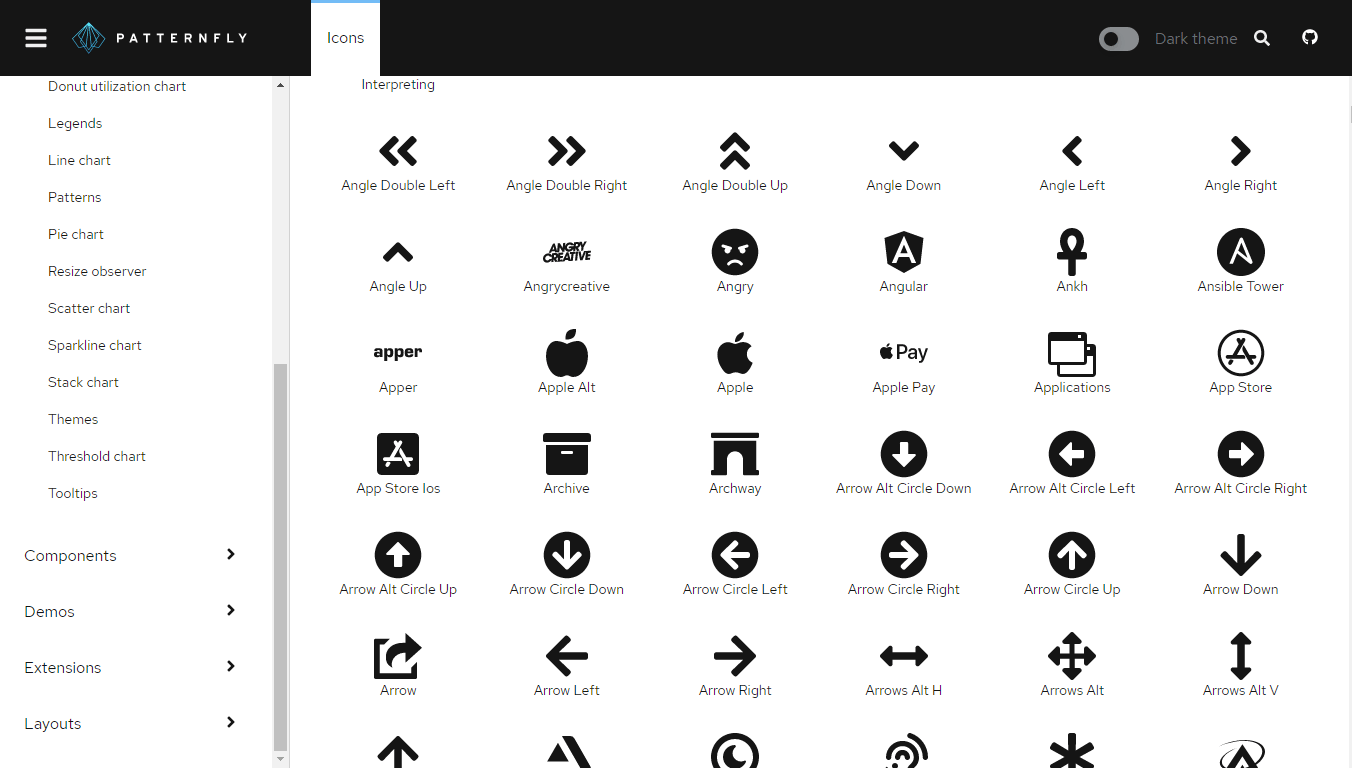The image size is (1352, 768).
Task: Go to Threshold chart page
Action: click(97, 456)
